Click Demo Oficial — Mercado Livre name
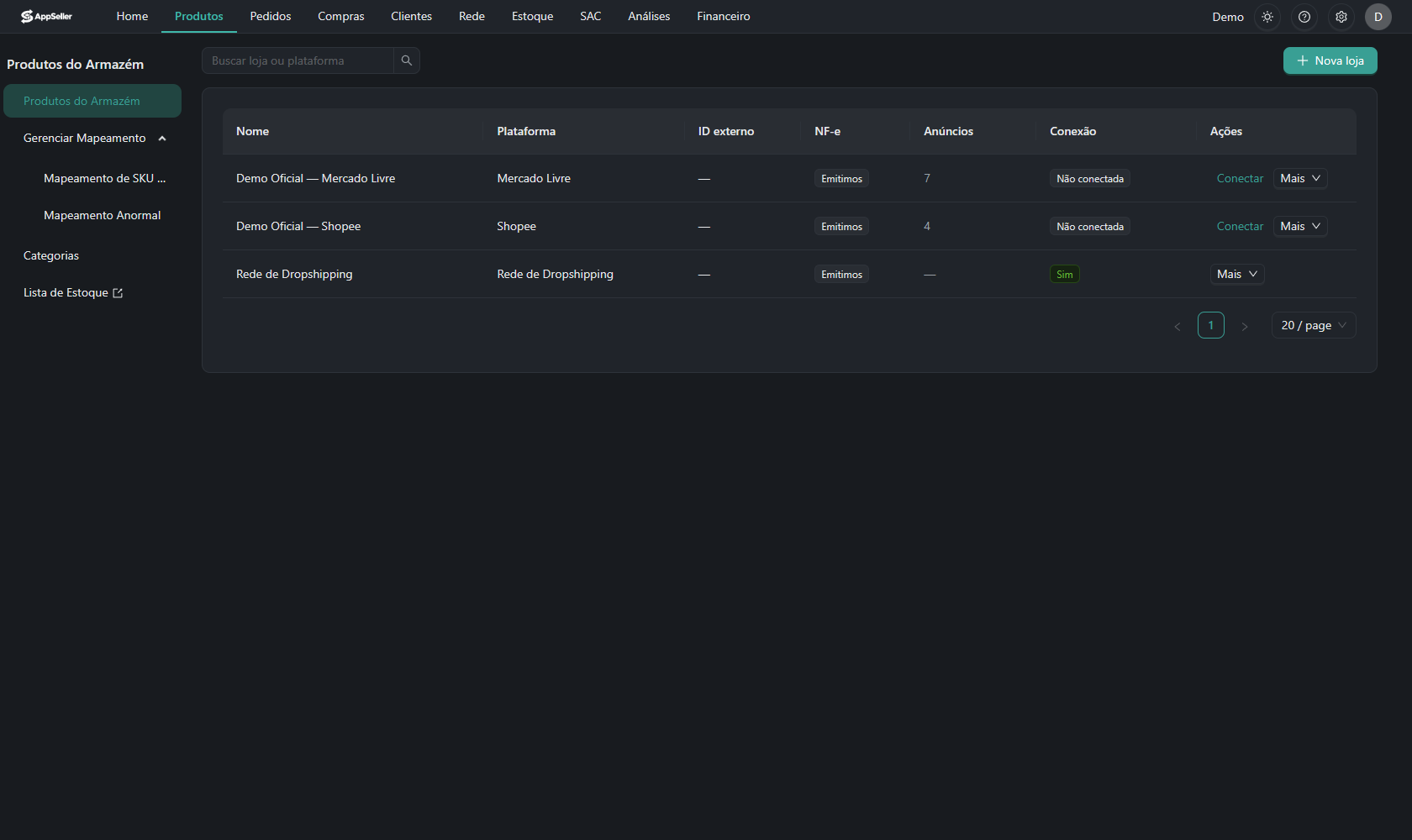This screenshot has width=1412, height=840. pyautogui.click(x=315, y=178)
